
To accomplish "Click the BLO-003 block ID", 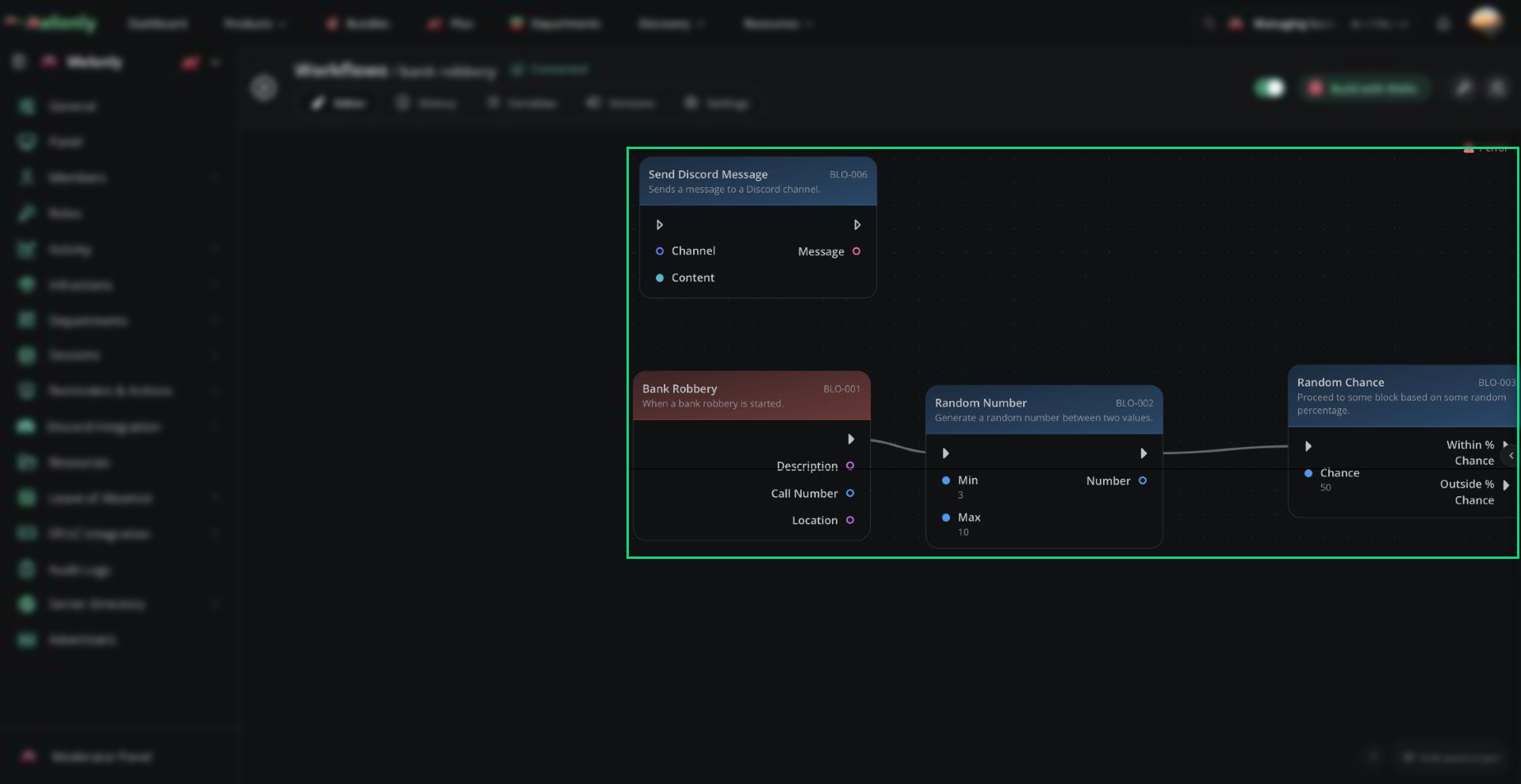I will (x=1496, y=383).
